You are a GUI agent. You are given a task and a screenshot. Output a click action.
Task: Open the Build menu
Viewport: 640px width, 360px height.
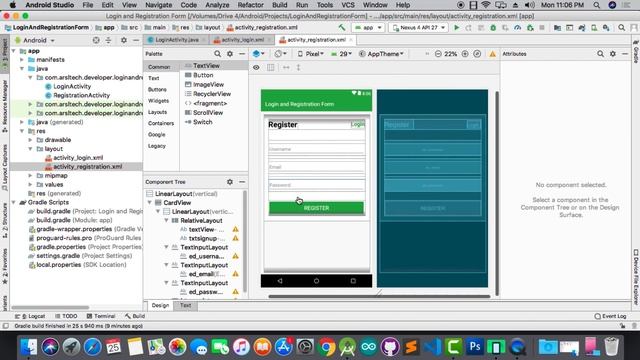(280, 5)
